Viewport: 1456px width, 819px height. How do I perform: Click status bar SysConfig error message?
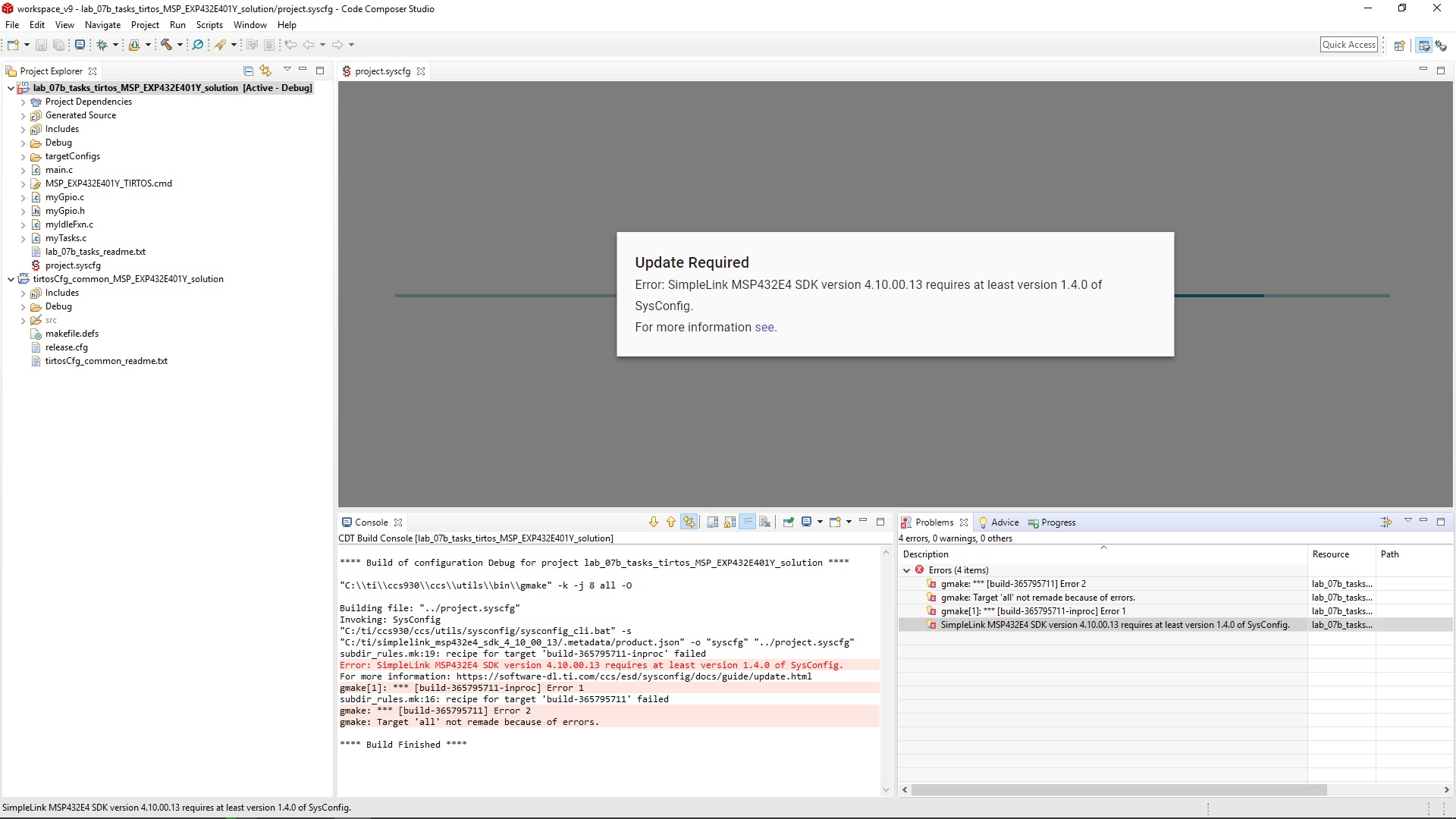pos(177,808)
